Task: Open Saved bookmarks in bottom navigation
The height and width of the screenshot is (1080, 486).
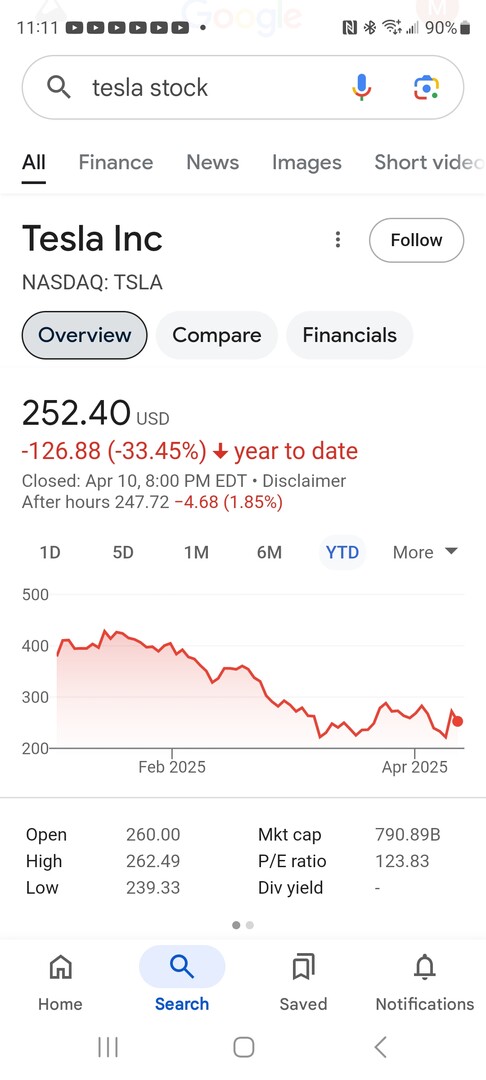Action: tap(303, 982)
